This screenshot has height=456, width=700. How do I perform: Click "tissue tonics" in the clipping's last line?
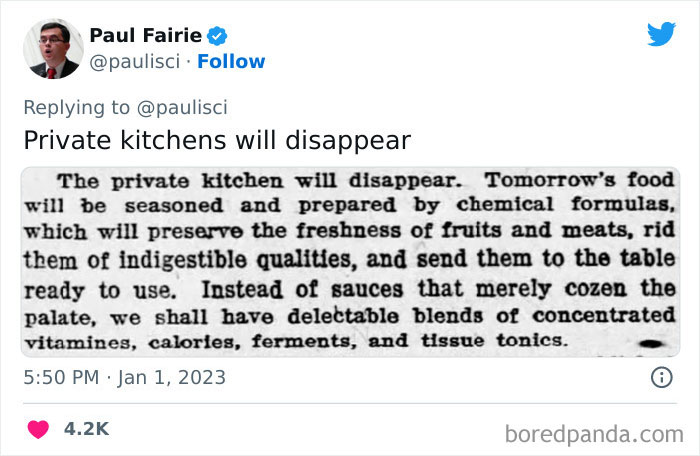point(506,340)
